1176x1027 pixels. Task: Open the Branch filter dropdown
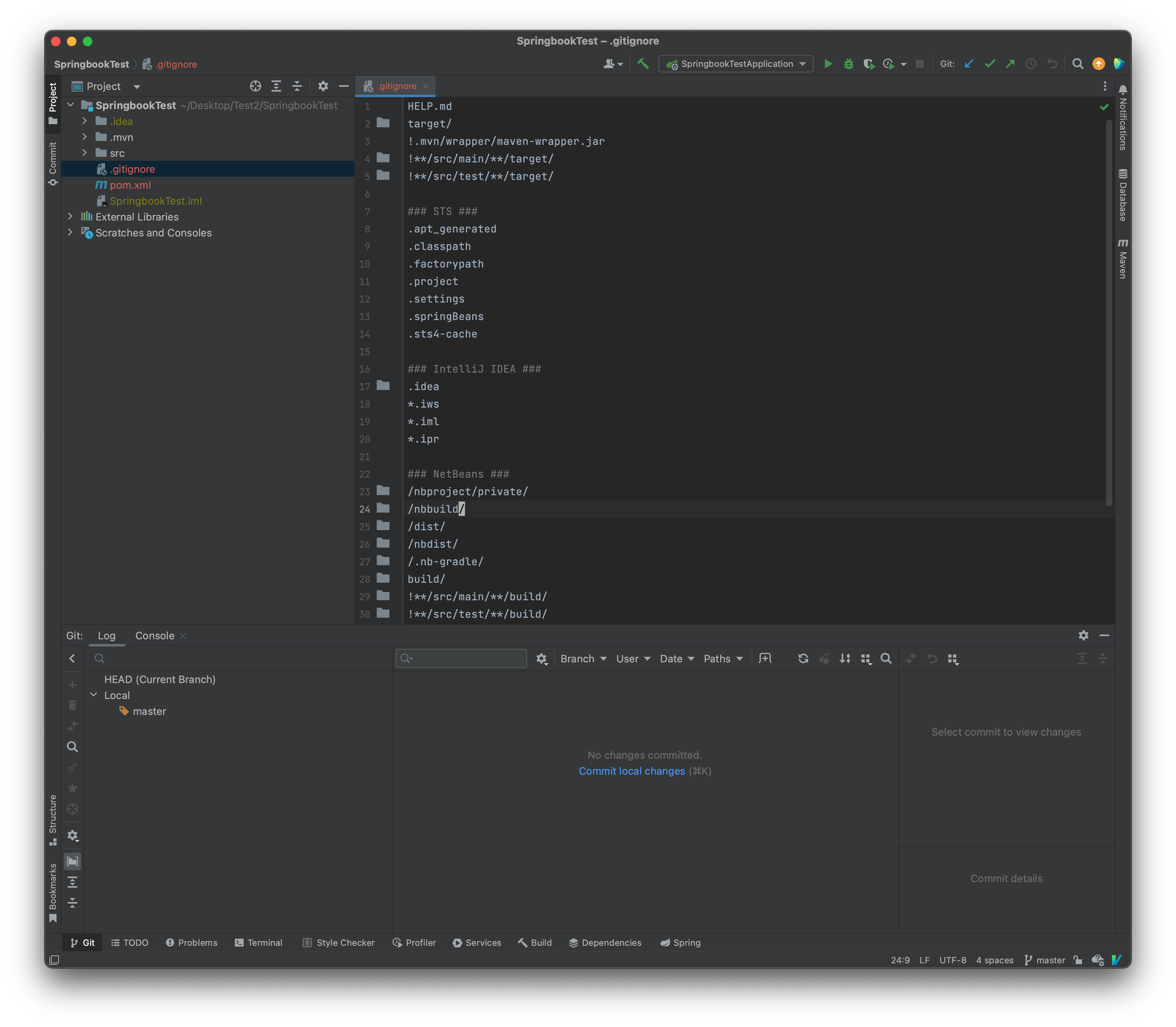click(x=583, y=658)
